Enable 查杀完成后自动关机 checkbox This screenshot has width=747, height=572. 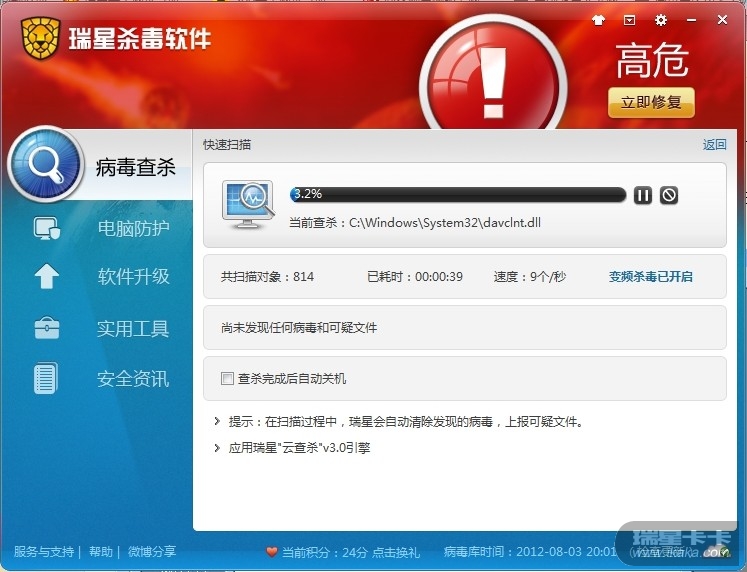tap(227, 379)
